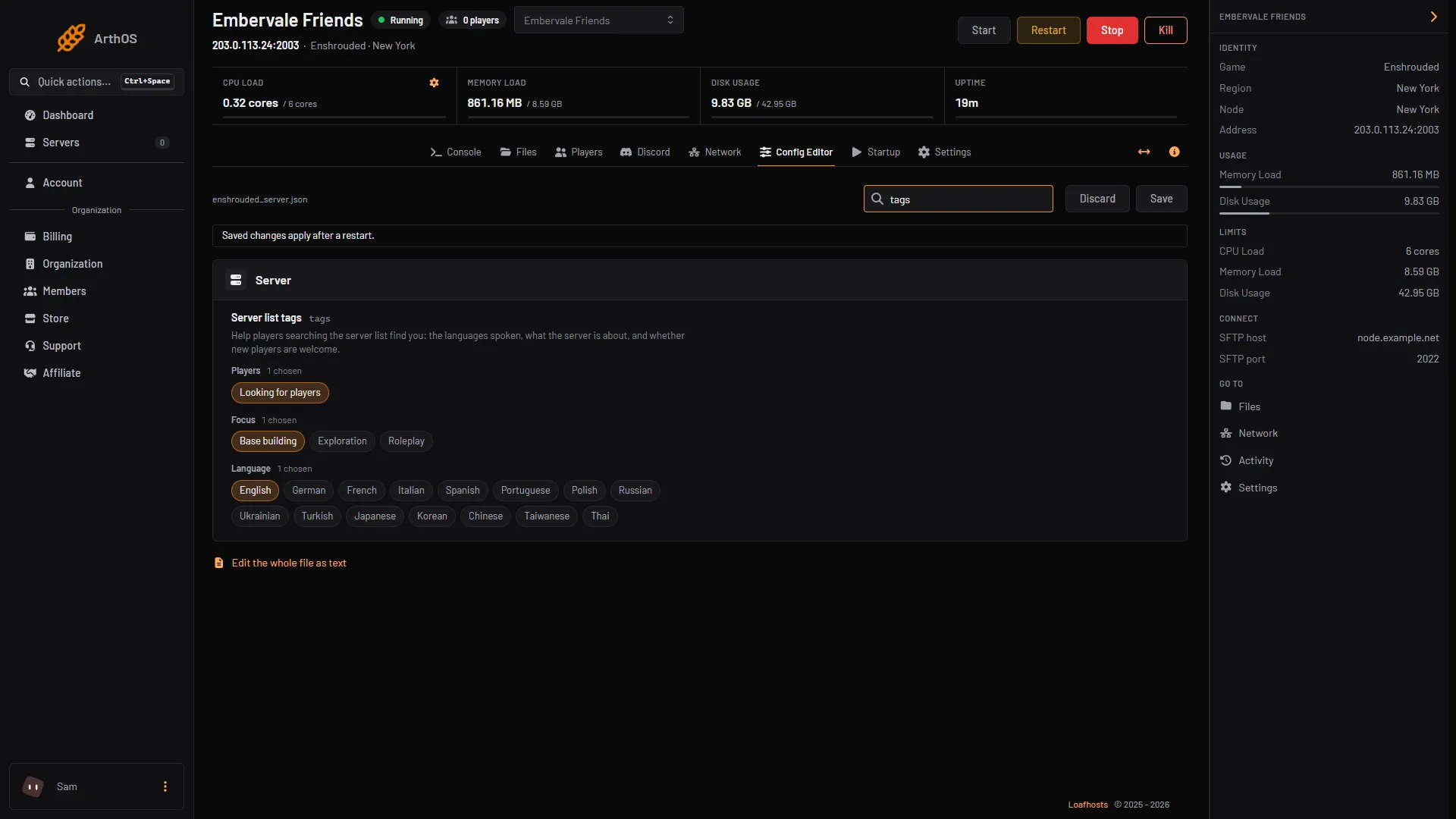Click the file icon beside Edit whole file

click(219, 563)
